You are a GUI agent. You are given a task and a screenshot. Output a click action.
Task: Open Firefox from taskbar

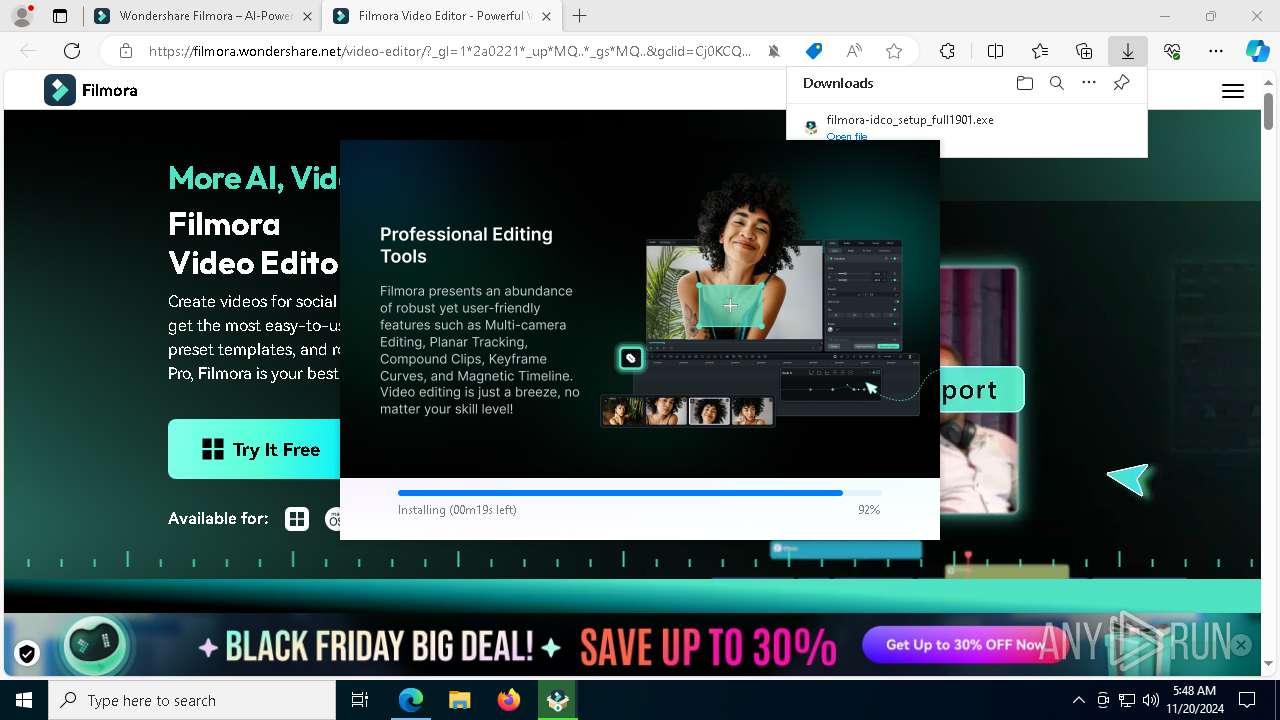coord(508,700)
